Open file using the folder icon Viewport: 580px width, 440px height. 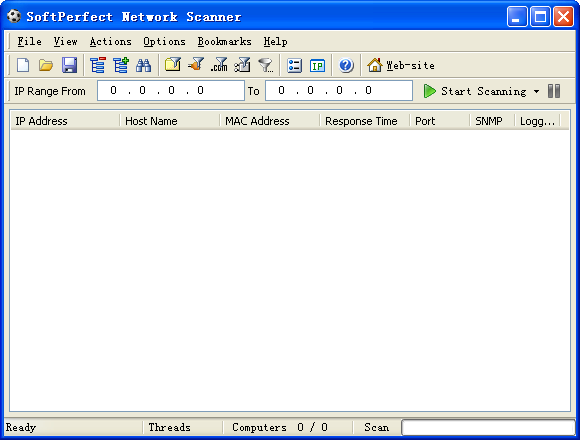pyautogui.click(x=46, y=65)
